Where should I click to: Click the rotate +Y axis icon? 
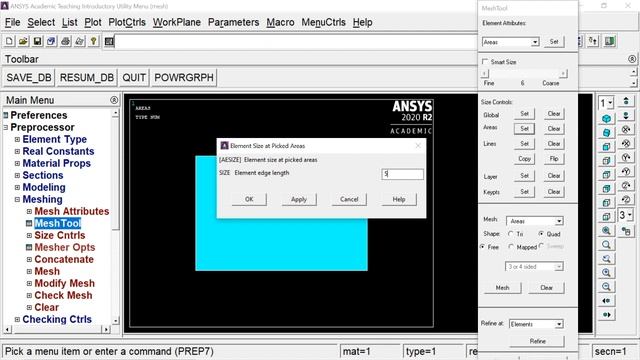coord(626,158)
